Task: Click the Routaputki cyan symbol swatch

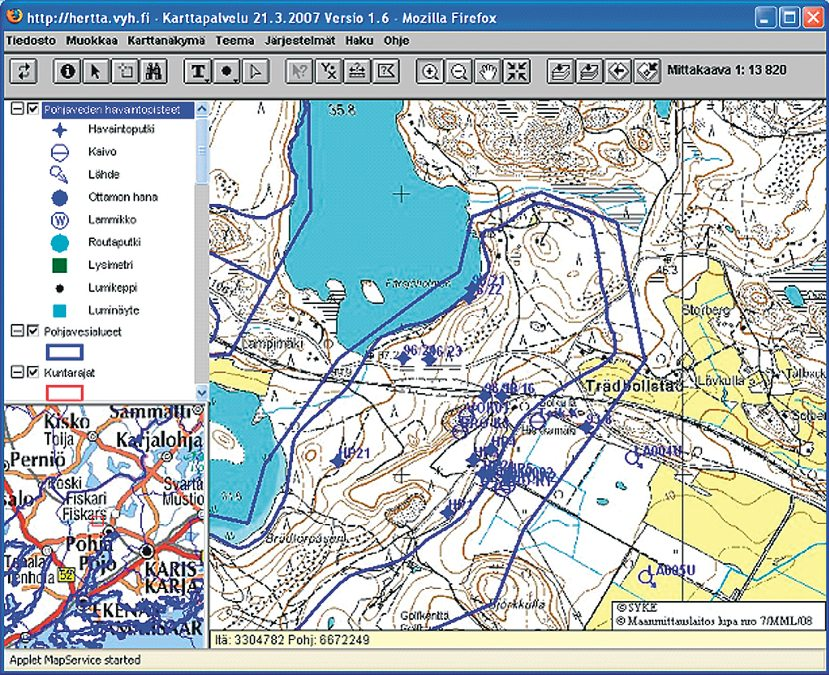Action: tap(60, 243)
